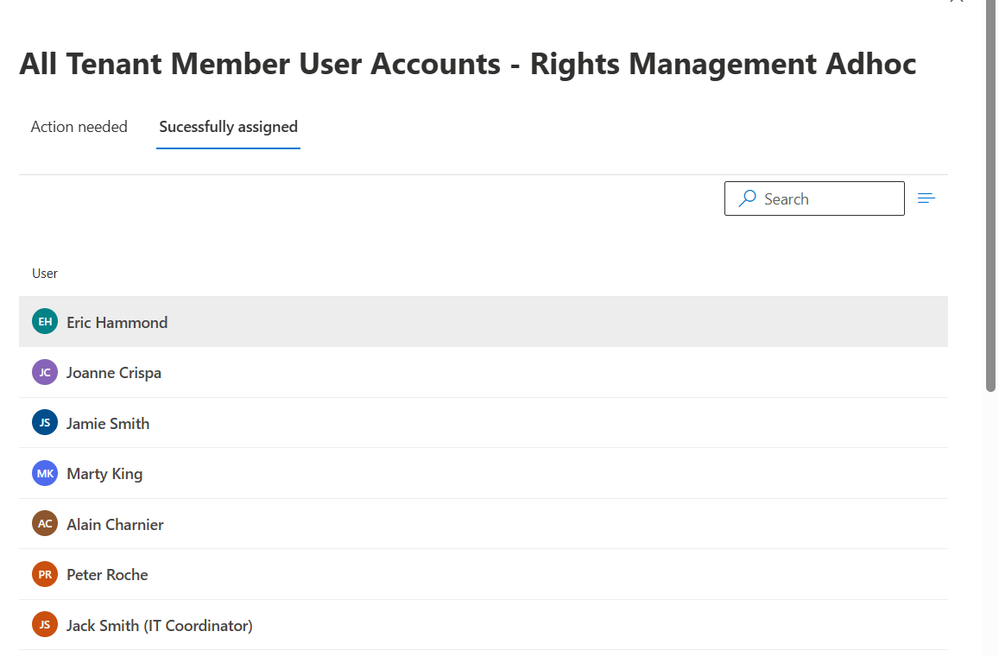The image size is (999, 656).
Task: Switch to the Action needed tab
Action: [x=79, y=127]
